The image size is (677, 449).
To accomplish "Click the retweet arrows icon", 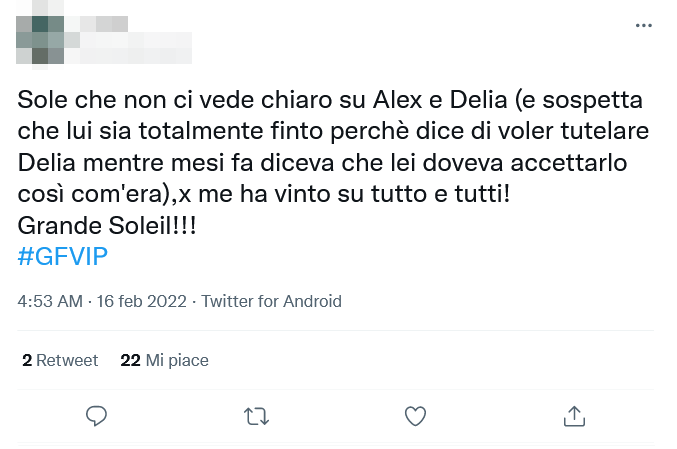I will click(x=256, y=414).
